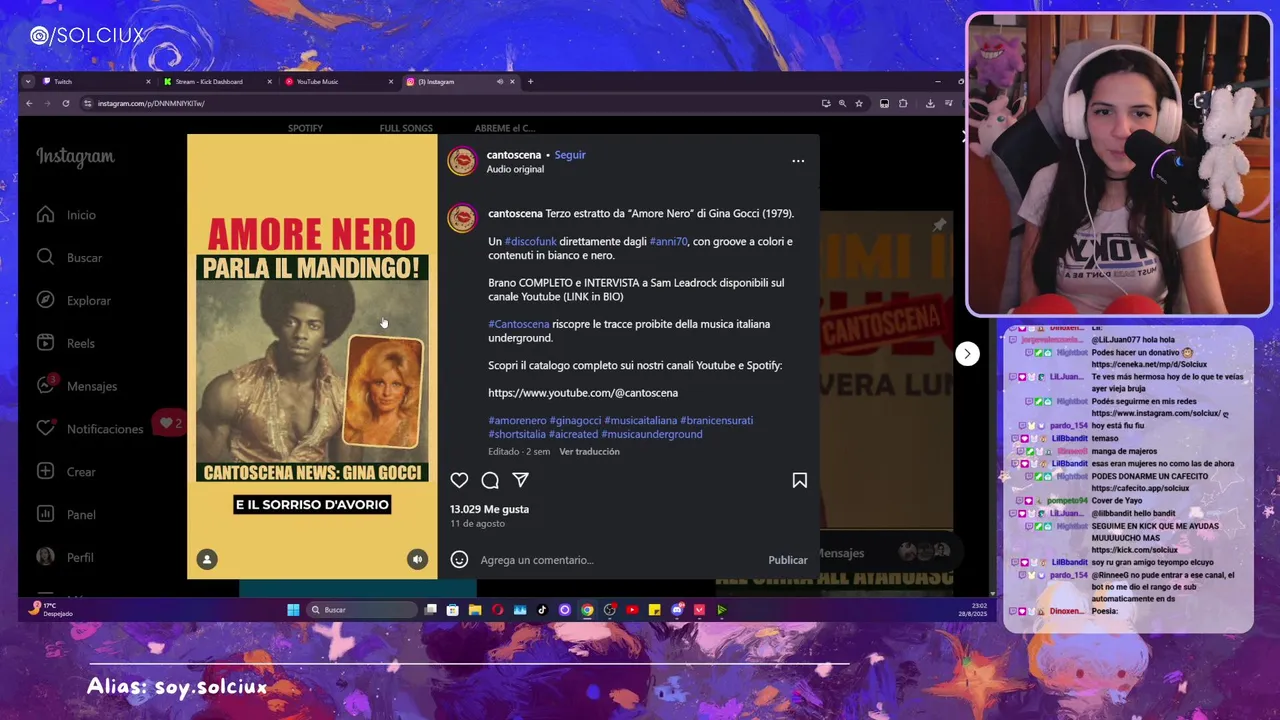The height and width of the screenshot is (720, 1280).
Task: Open the Windows Start menu
Action: (293, 610)
